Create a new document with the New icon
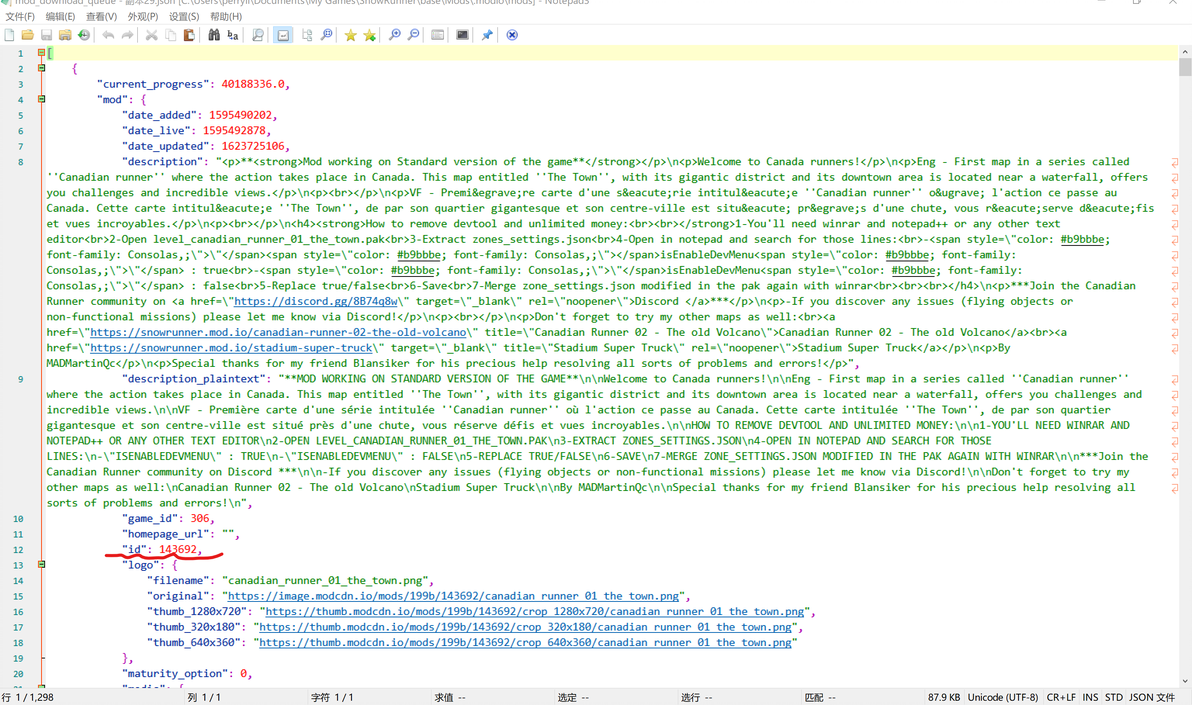The width and height of the screenshot is (1192, 705). (9, 35)
